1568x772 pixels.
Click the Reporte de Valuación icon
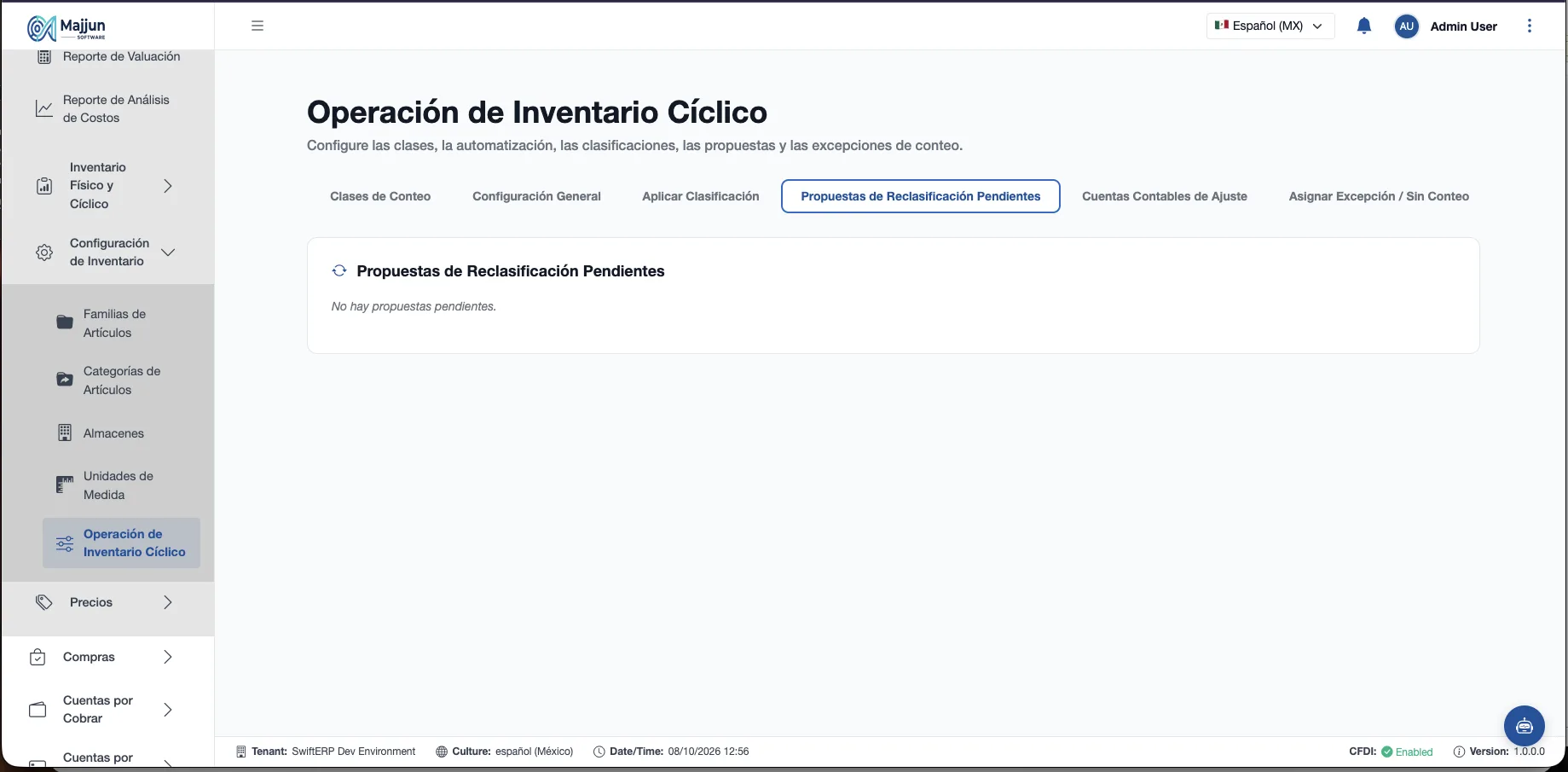(x=44, y=57)
